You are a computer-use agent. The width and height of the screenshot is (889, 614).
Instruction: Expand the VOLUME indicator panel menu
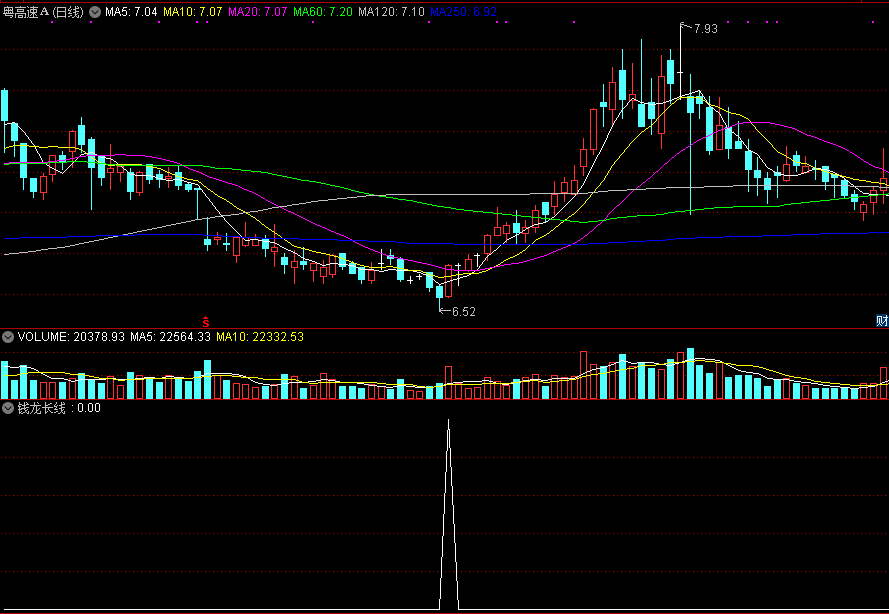click(8, 337)
